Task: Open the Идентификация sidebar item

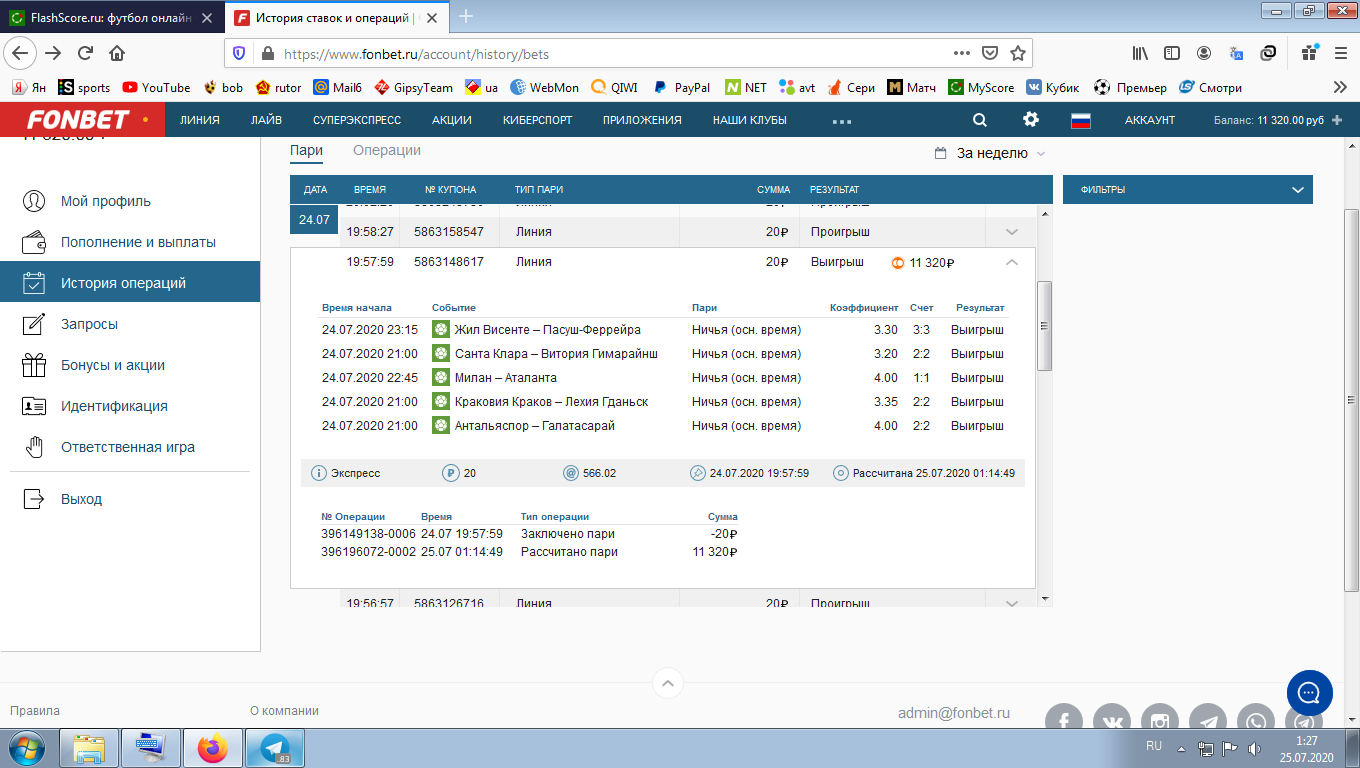Action: (x=130, y=406)
